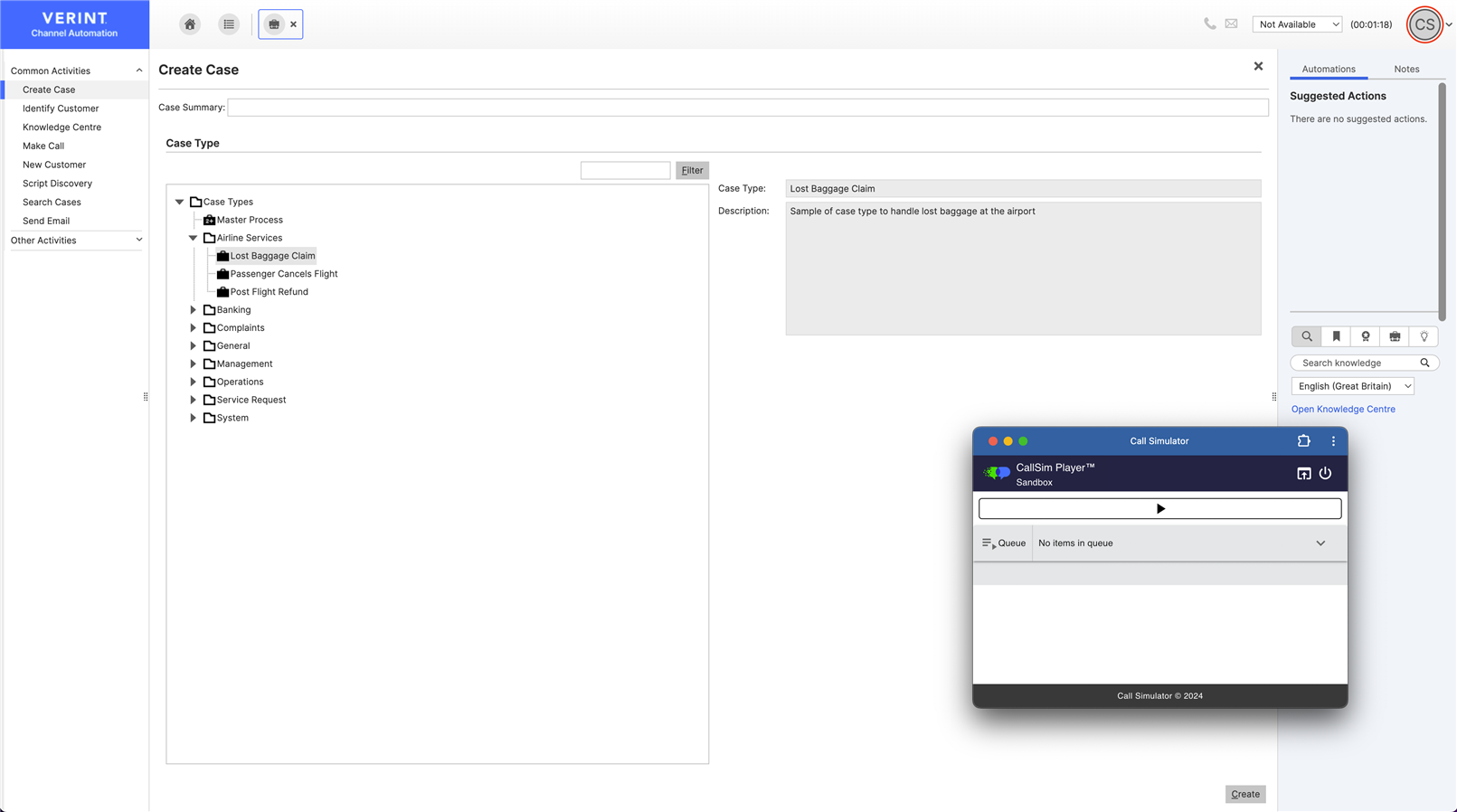Switch to the Notes tab
This screenshot has width=1457, height=812.
pyautogui.click(x=1406, y=69)
